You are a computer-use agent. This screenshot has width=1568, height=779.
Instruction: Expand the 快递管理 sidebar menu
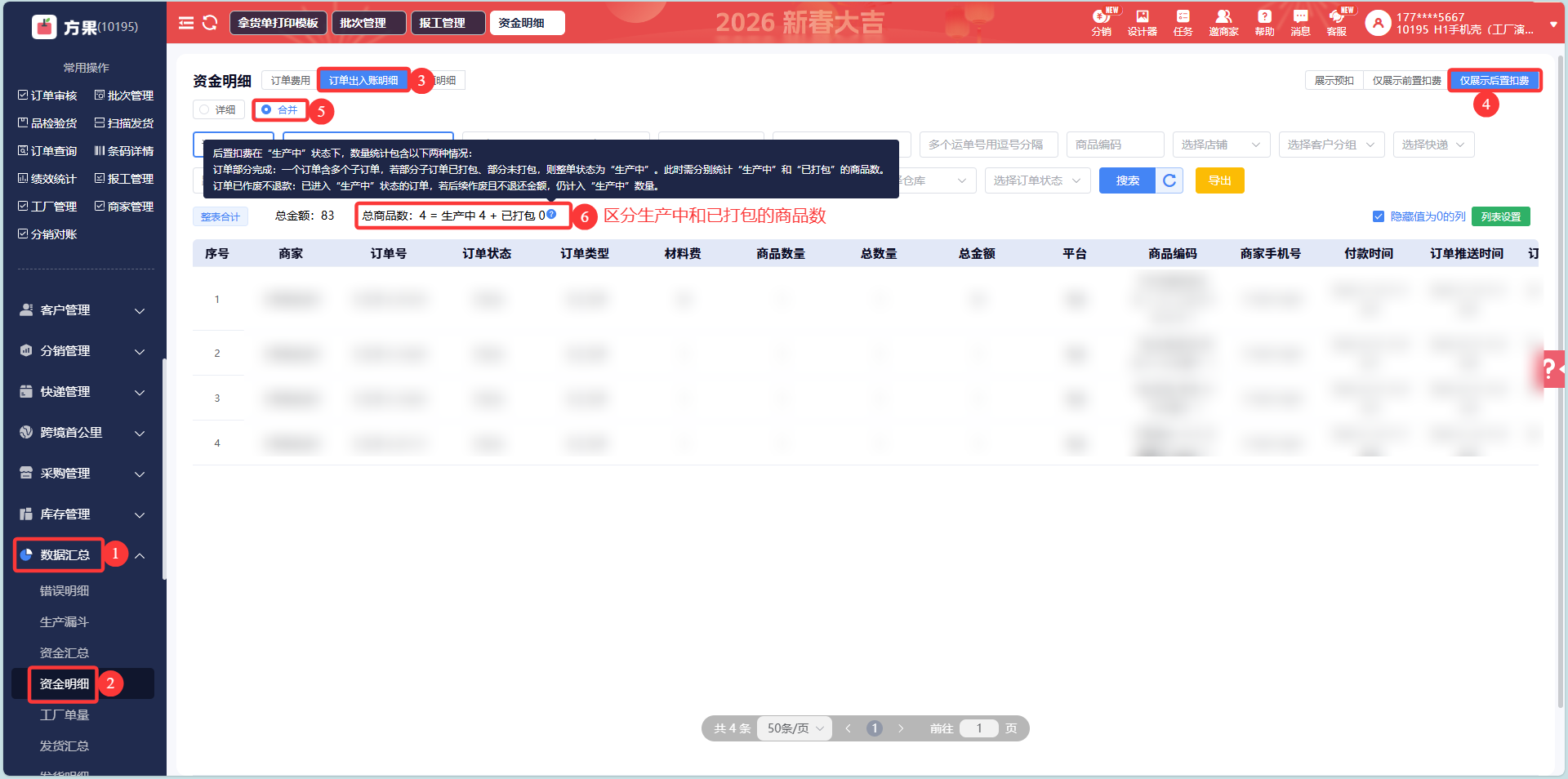(82, 392)
